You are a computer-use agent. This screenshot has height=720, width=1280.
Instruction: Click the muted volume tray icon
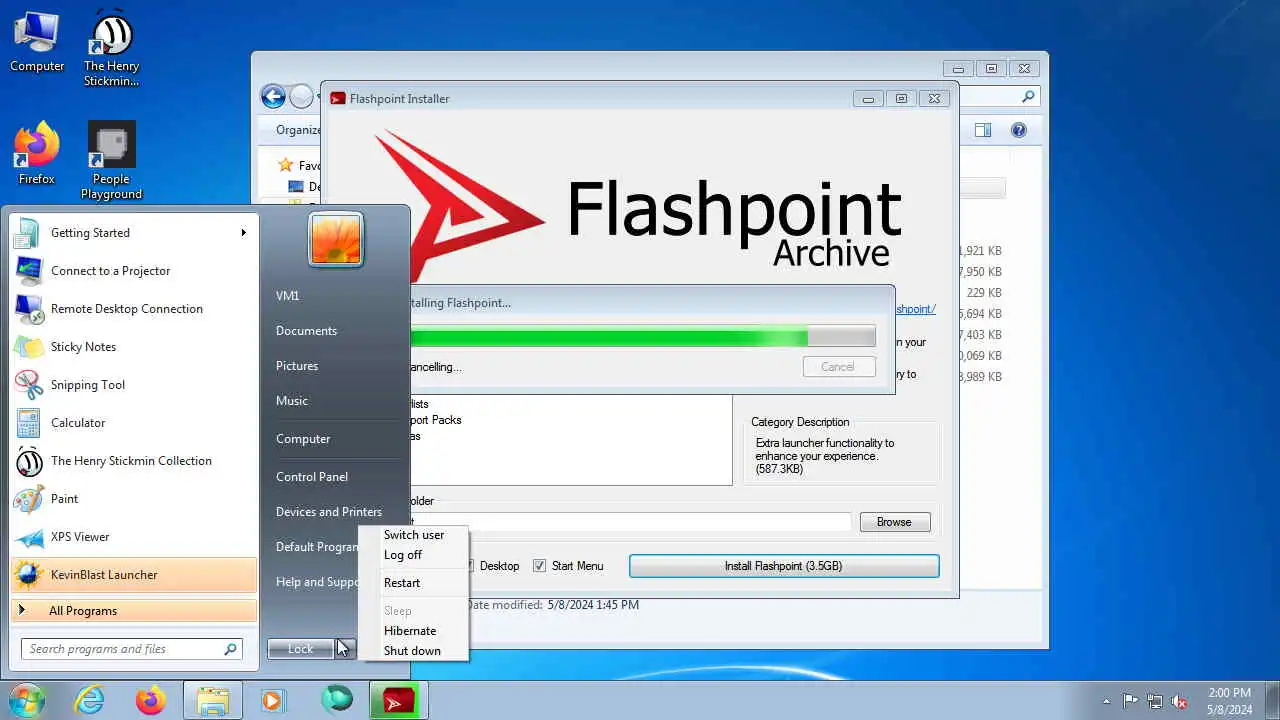coord(1180,701)
